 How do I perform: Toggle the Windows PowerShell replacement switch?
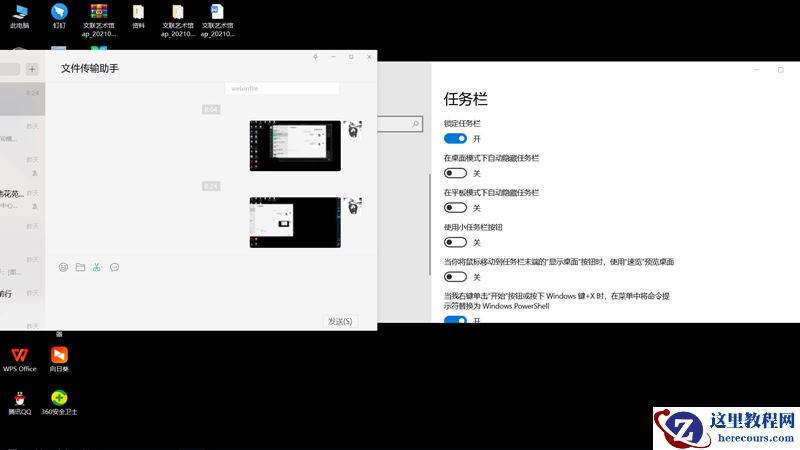click(x=455, y=319)
